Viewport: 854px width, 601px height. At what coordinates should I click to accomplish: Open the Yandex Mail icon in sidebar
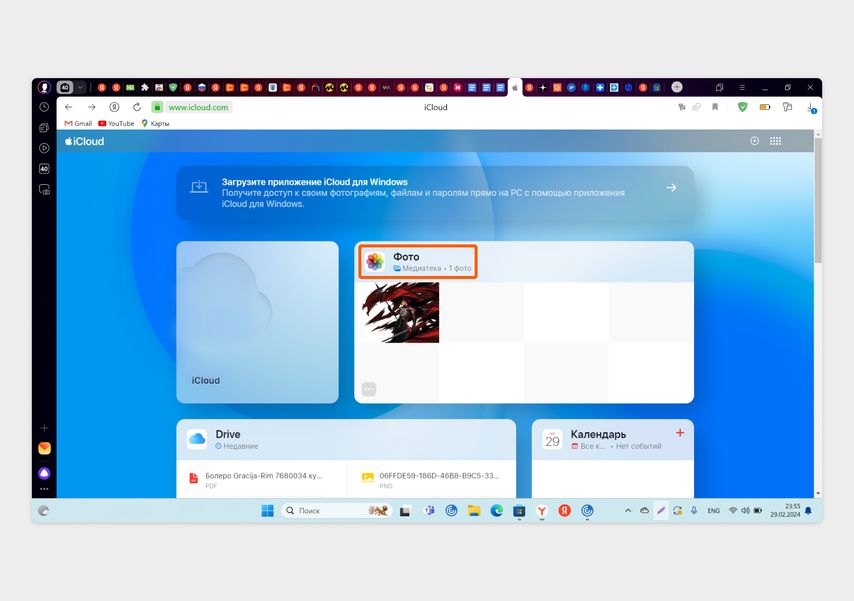tap(44, 448)
